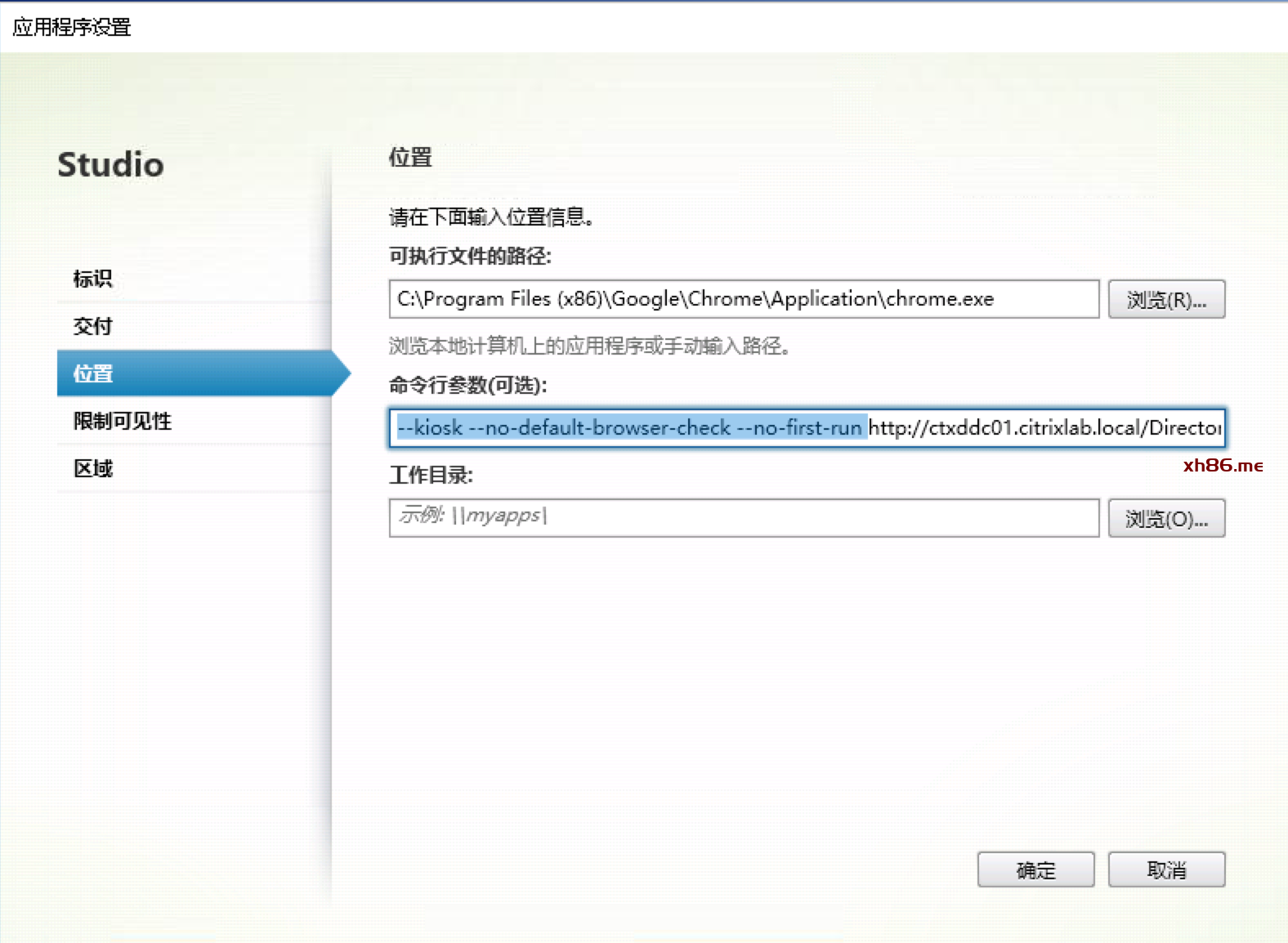Click the 工作目录 label text

coord(431,475)
